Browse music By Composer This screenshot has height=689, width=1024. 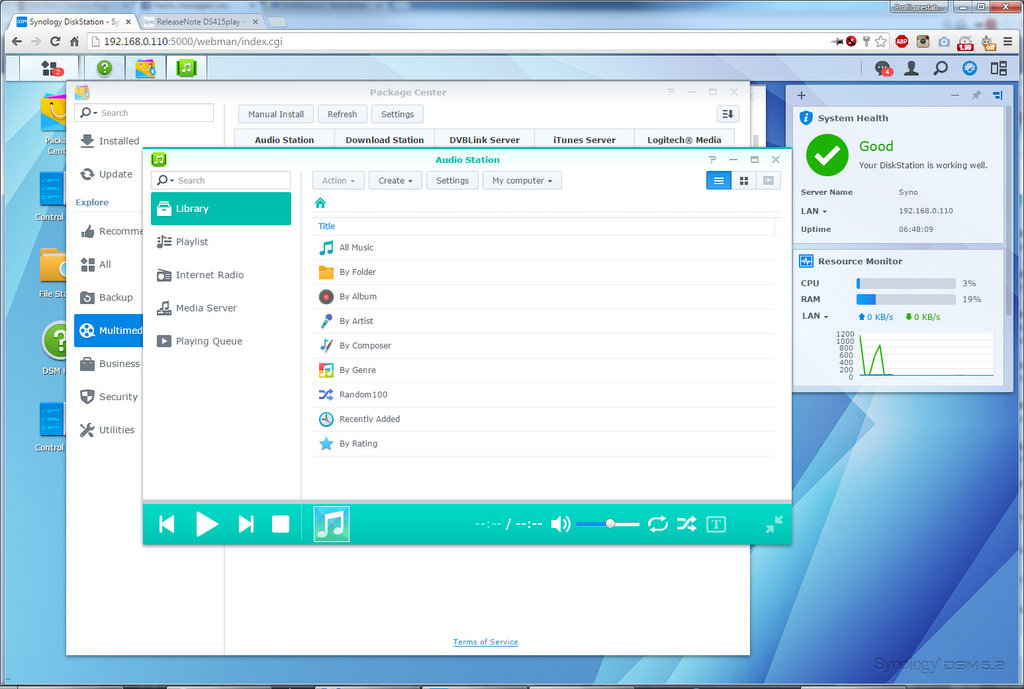tap(543, 345)
